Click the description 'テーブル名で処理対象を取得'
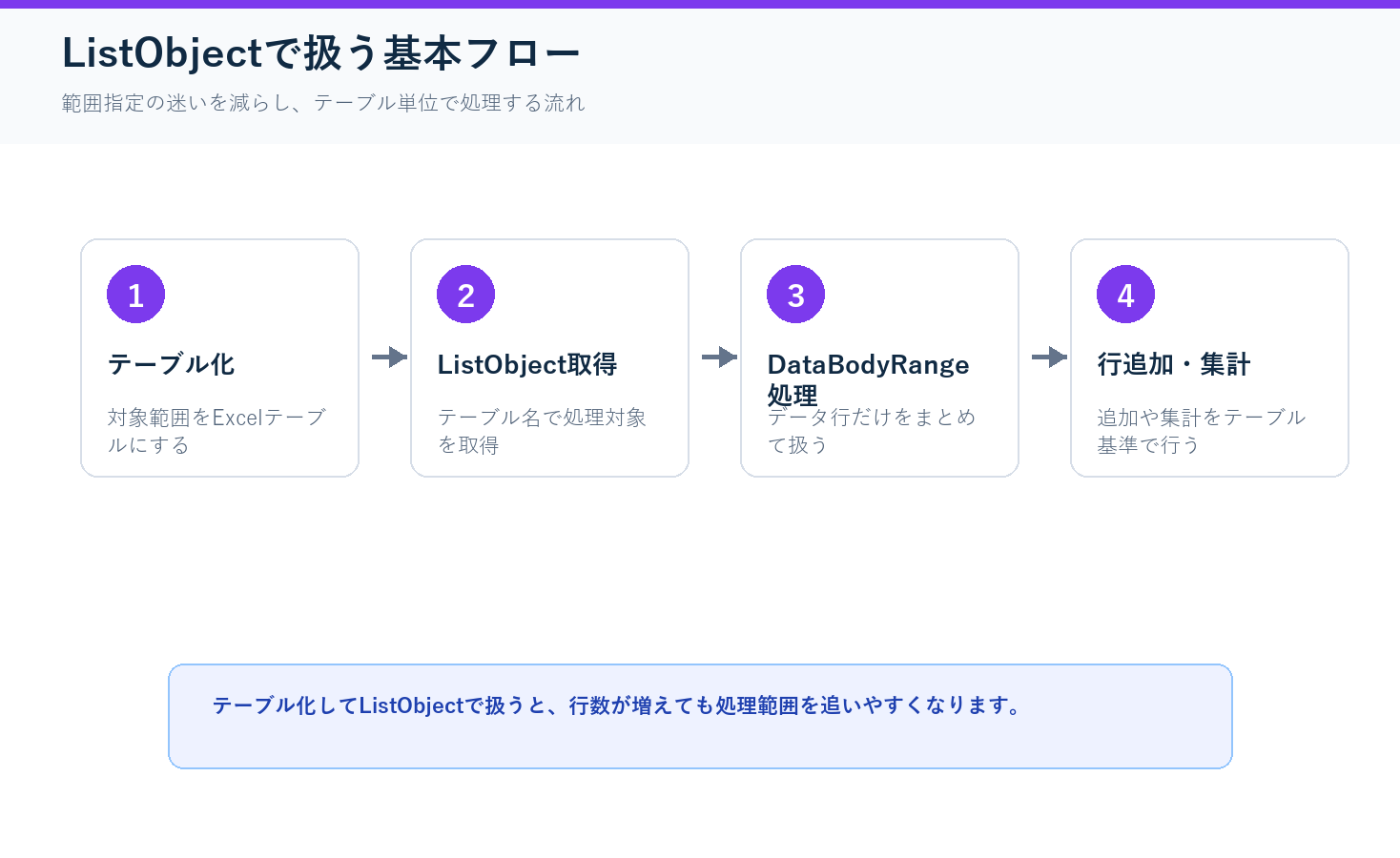This screenshot has width=1400, height=858. [x=542, y=431]
